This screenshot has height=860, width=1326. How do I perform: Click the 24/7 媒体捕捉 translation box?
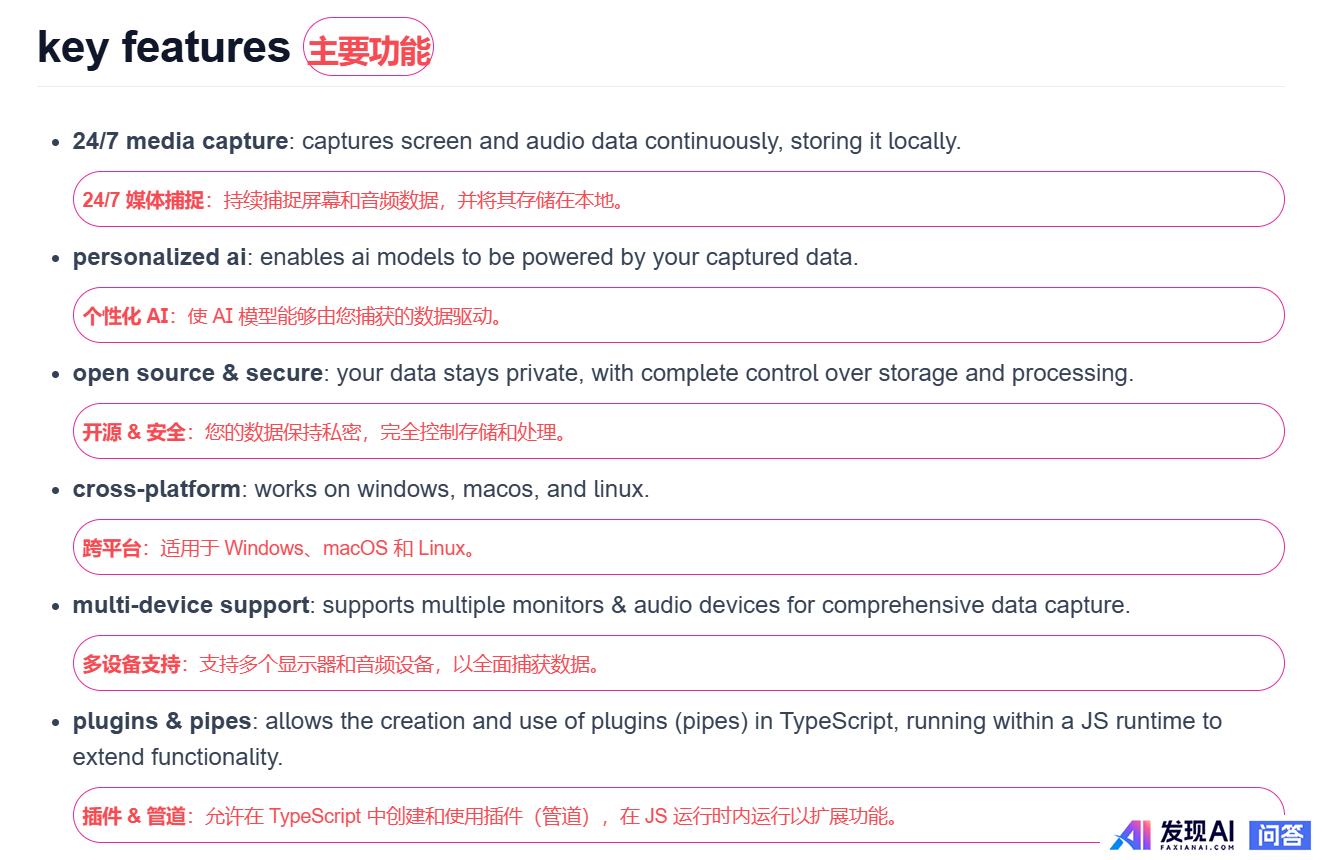point(678,199)
